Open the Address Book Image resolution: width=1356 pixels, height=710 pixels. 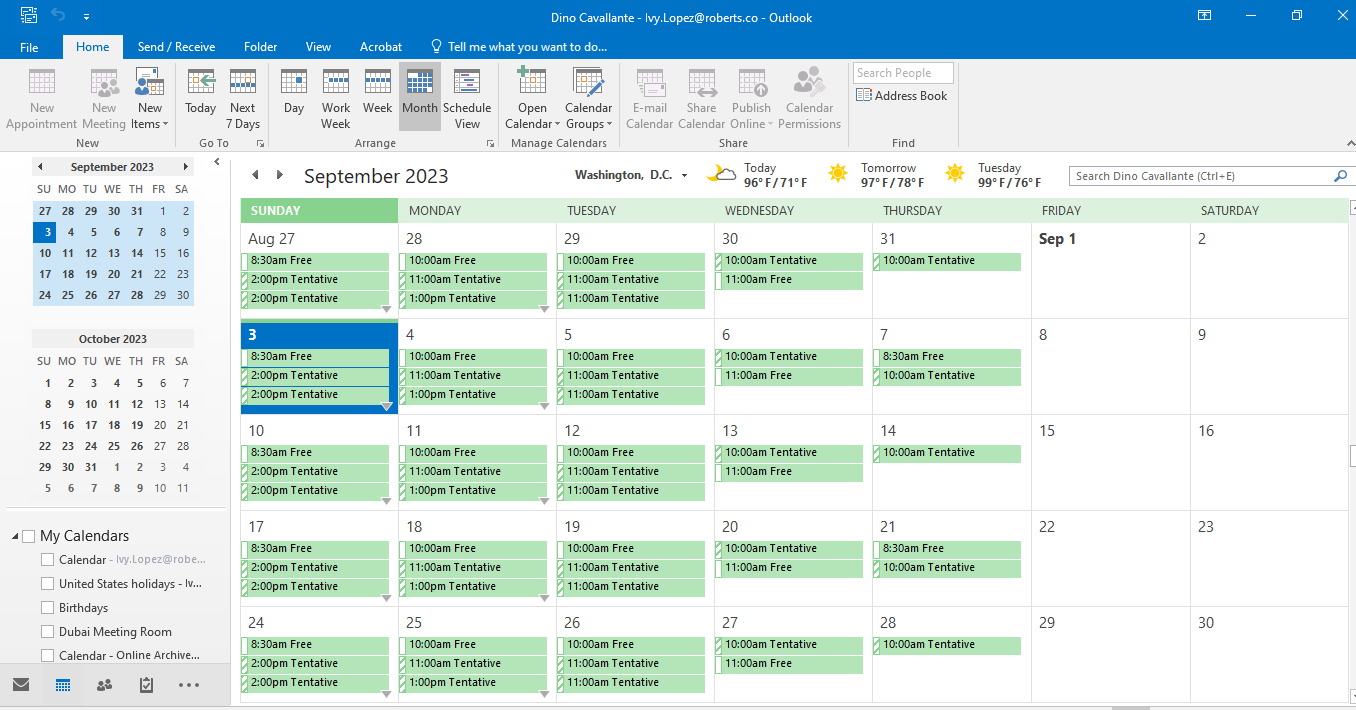coord(902,96)
